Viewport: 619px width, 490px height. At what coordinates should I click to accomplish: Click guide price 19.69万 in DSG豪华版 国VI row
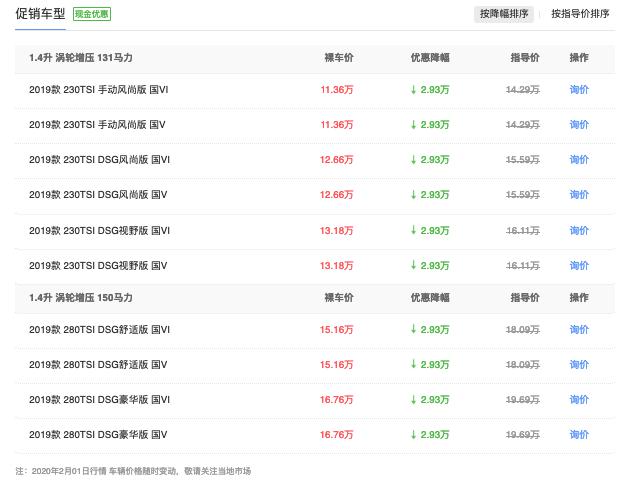[x=523, y=400]
